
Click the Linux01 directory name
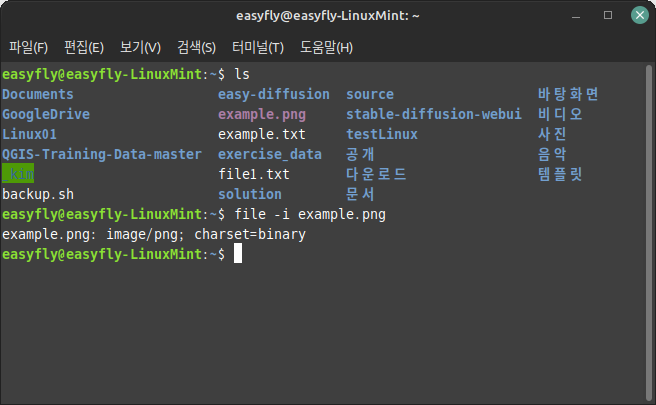tap(29, 134)
